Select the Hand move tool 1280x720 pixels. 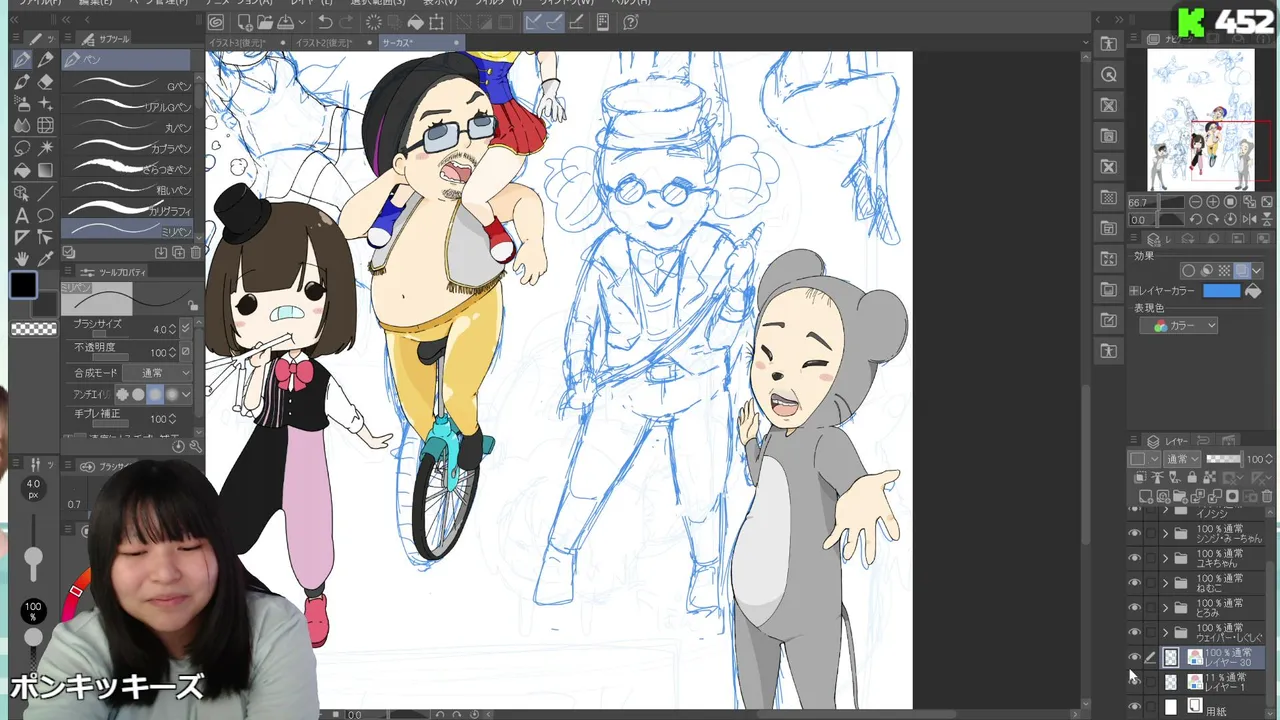22,259
